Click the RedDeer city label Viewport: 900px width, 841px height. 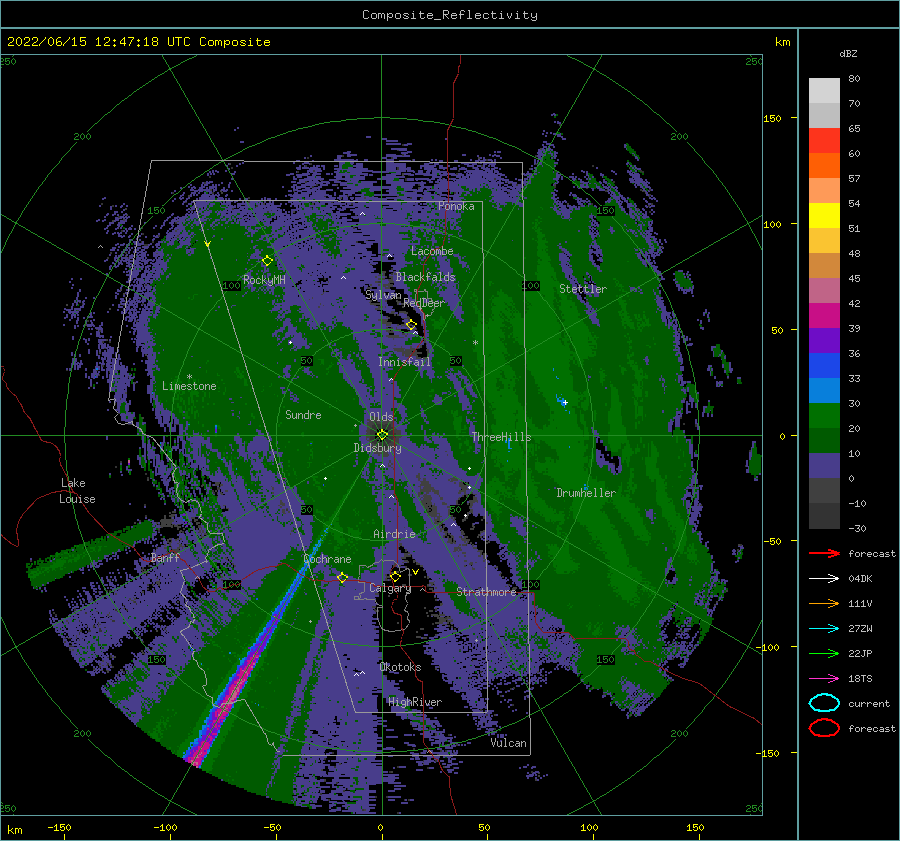pyautogui.click(x=424, y=303)
